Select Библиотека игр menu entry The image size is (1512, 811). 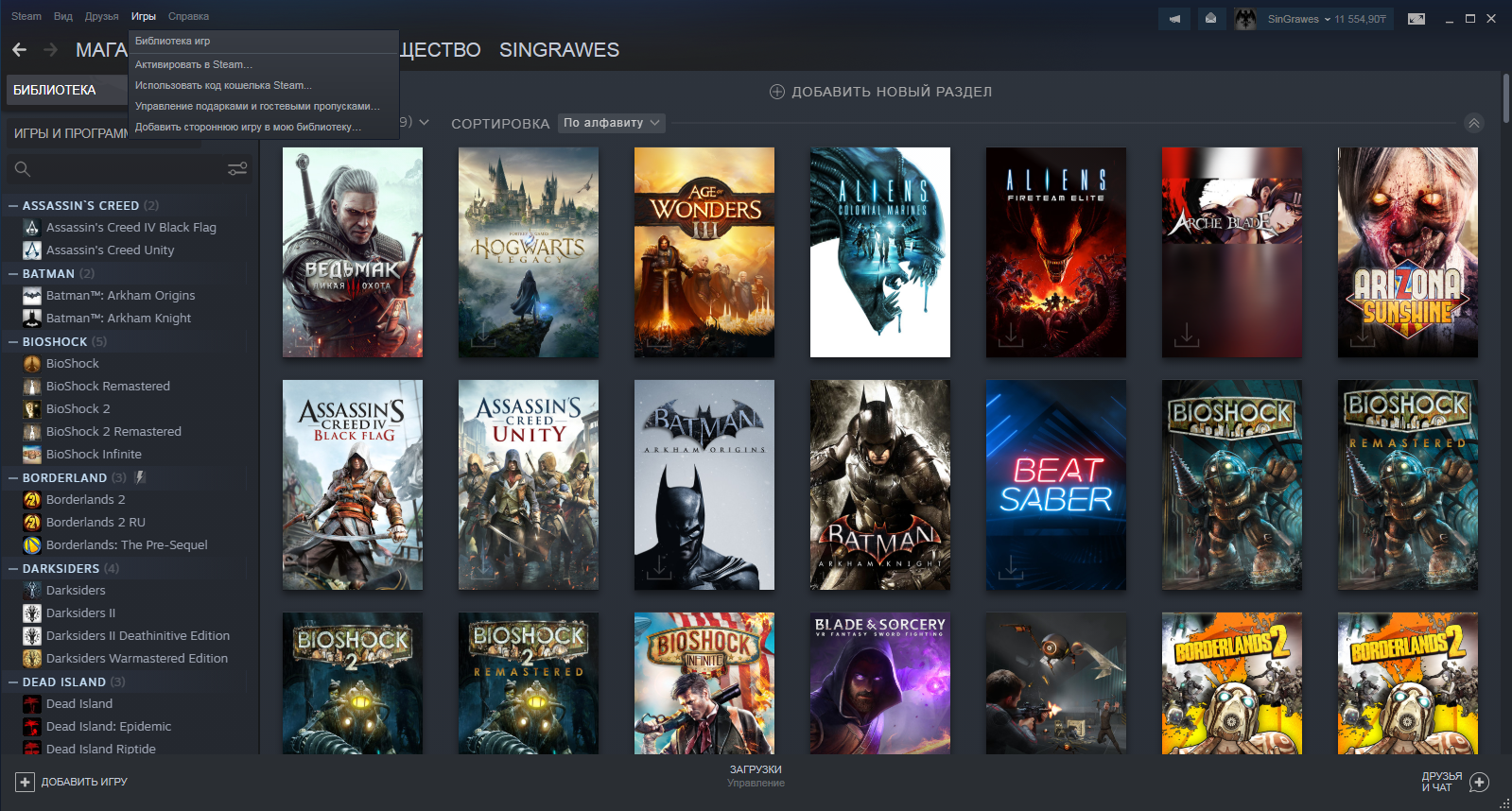[265, 41]
